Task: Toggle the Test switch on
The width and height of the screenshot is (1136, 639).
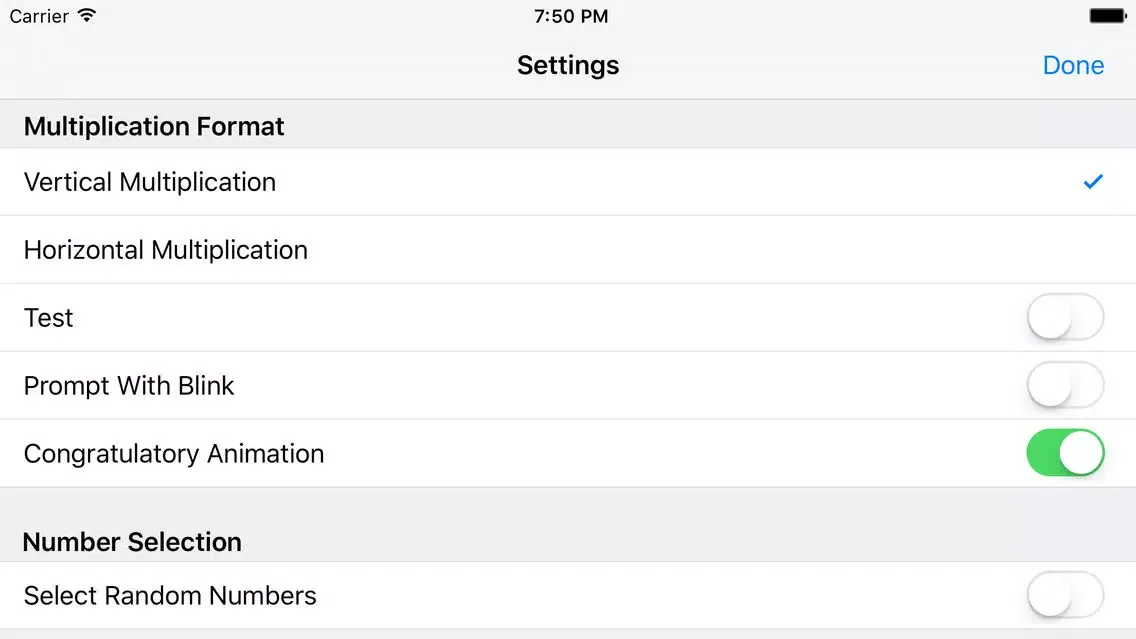Action: (x=1065, y=317)
